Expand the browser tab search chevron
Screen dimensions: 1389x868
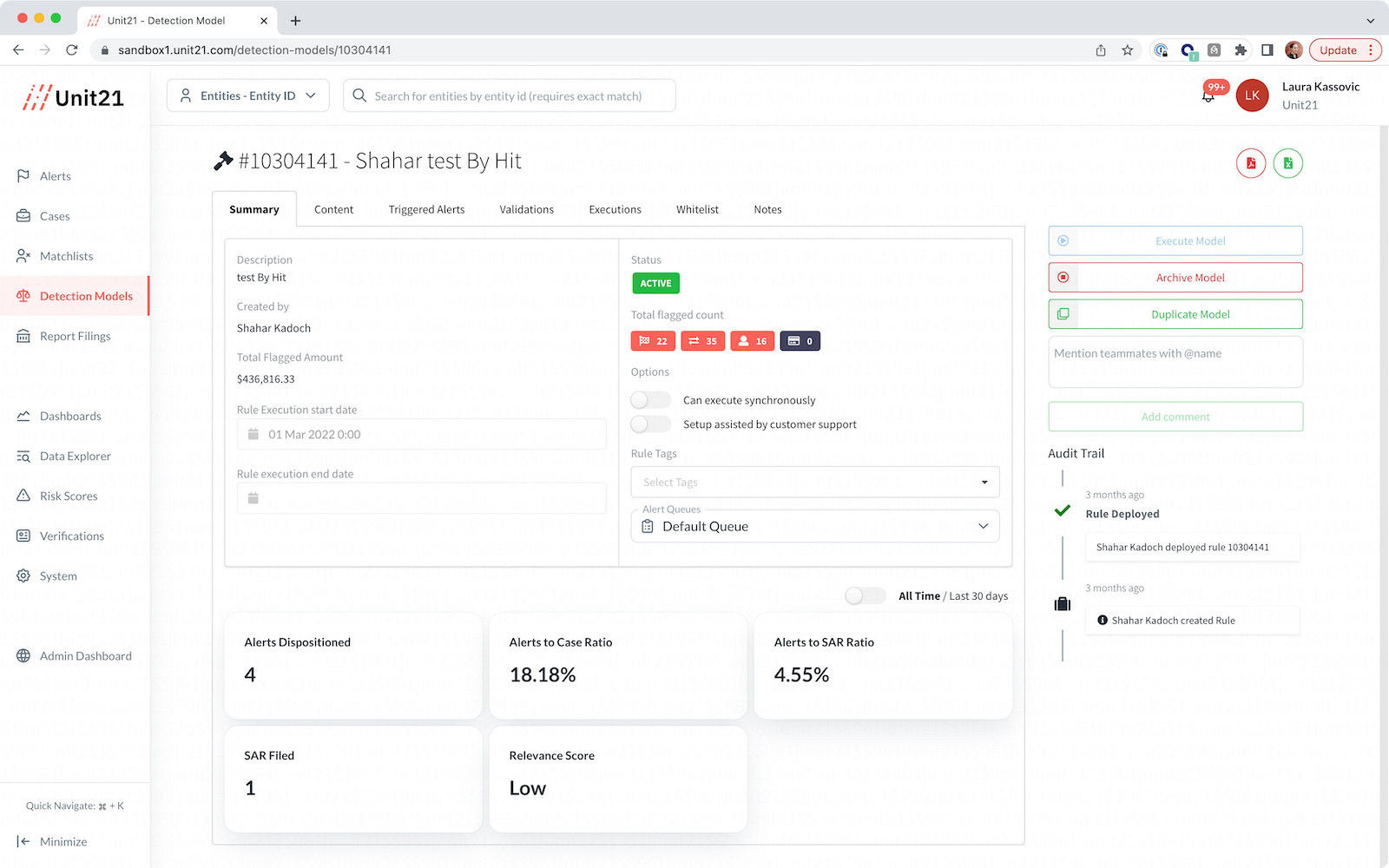click(x=1371, y=21)
